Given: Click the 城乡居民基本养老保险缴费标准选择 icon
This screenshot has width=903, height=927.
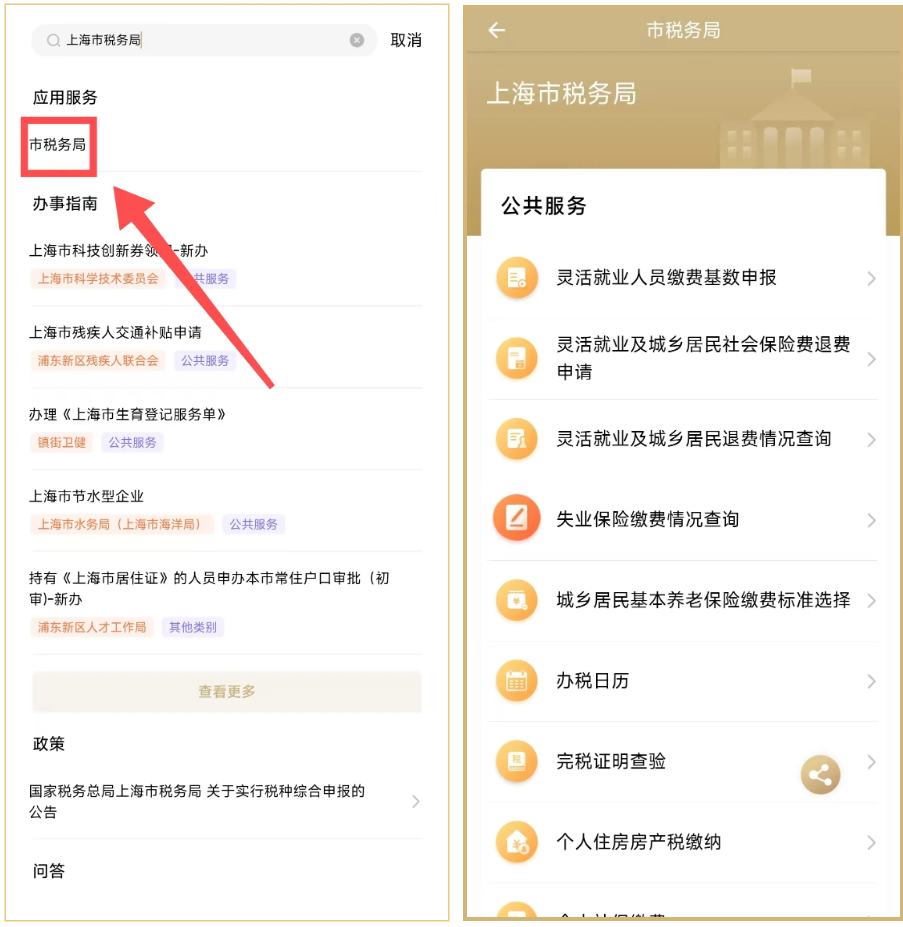Looking at the screenshot, I should [x=517, y=600].
